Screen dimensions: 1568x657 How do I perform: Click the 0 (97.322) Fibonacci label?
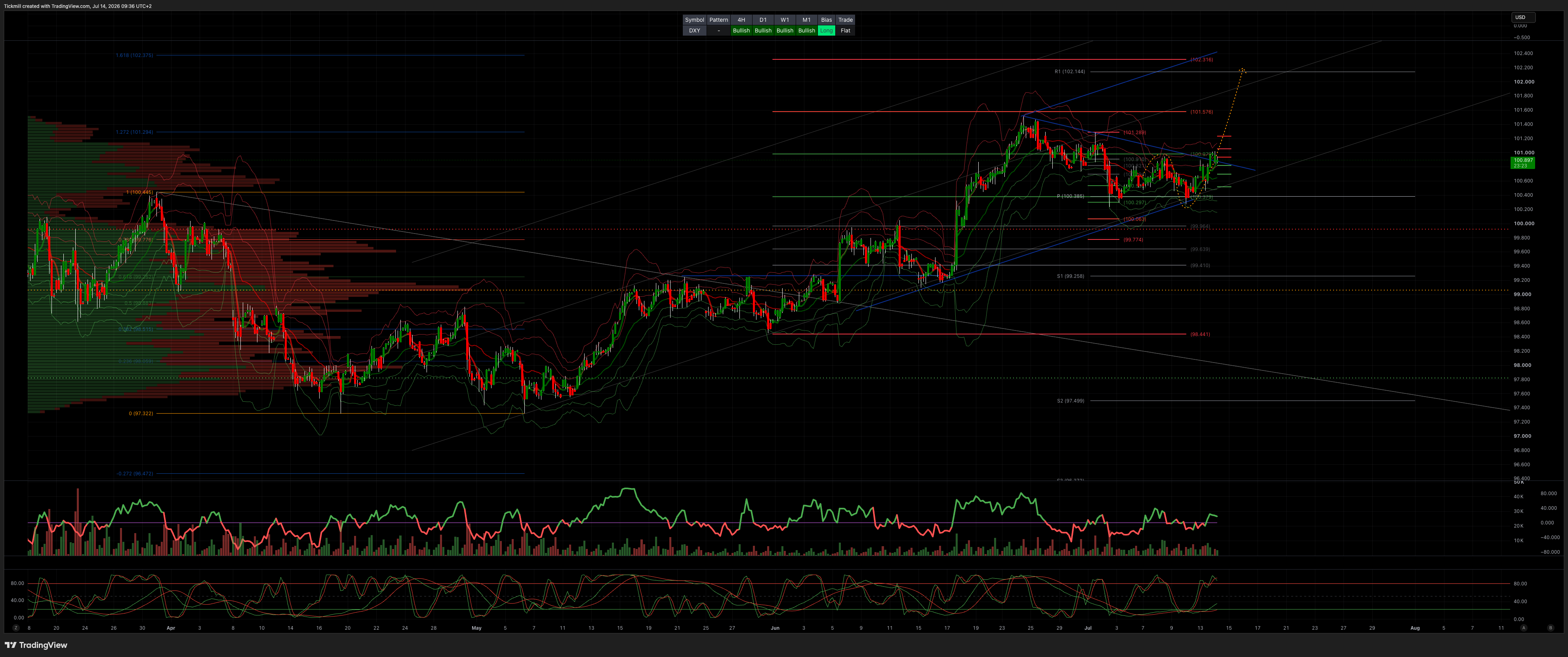141,414
